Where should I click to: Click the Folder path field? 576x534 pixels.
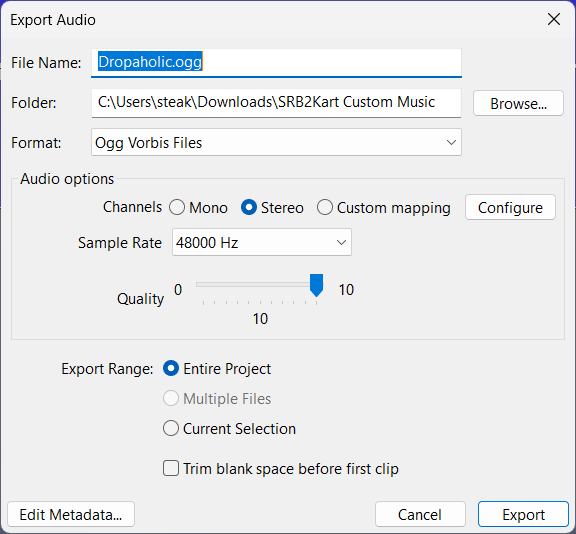[276, 103]
